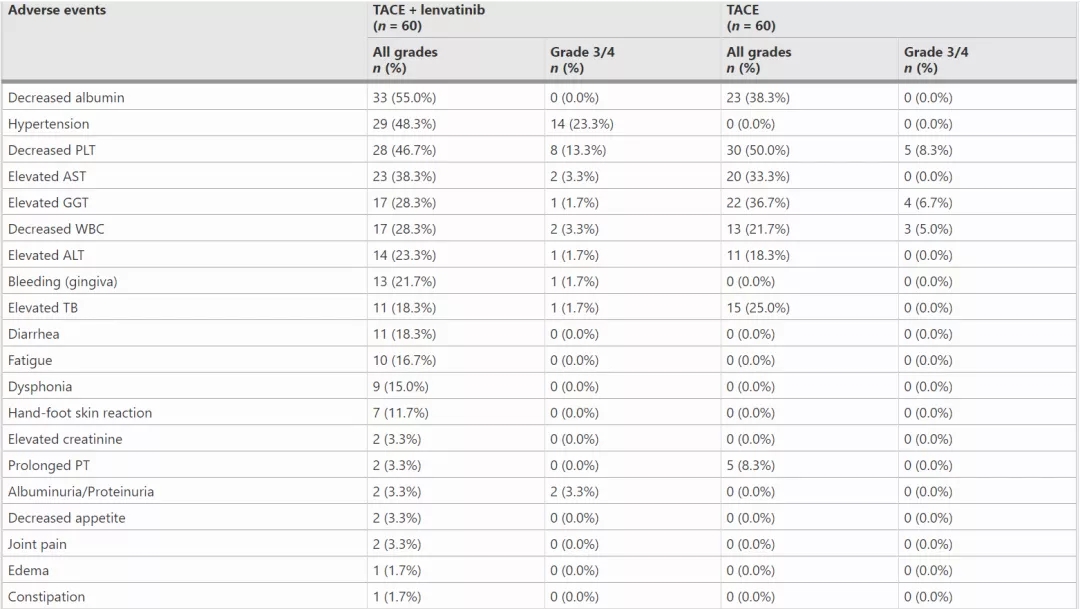Select the Prolonged PT row label
Viewport: 1080px width, 609px height.
click(48, 465)
